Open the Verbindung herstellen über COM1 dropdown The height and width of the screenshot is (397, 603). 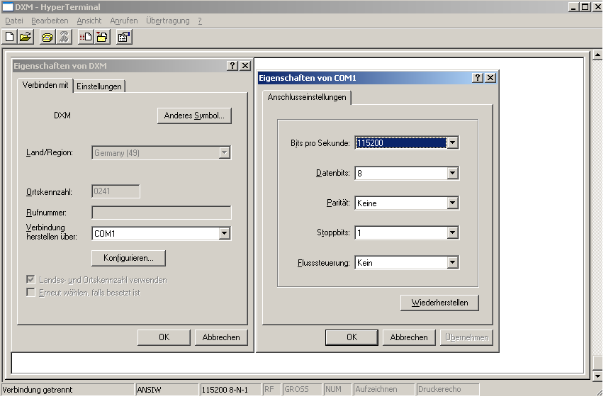tap(224, 233)
